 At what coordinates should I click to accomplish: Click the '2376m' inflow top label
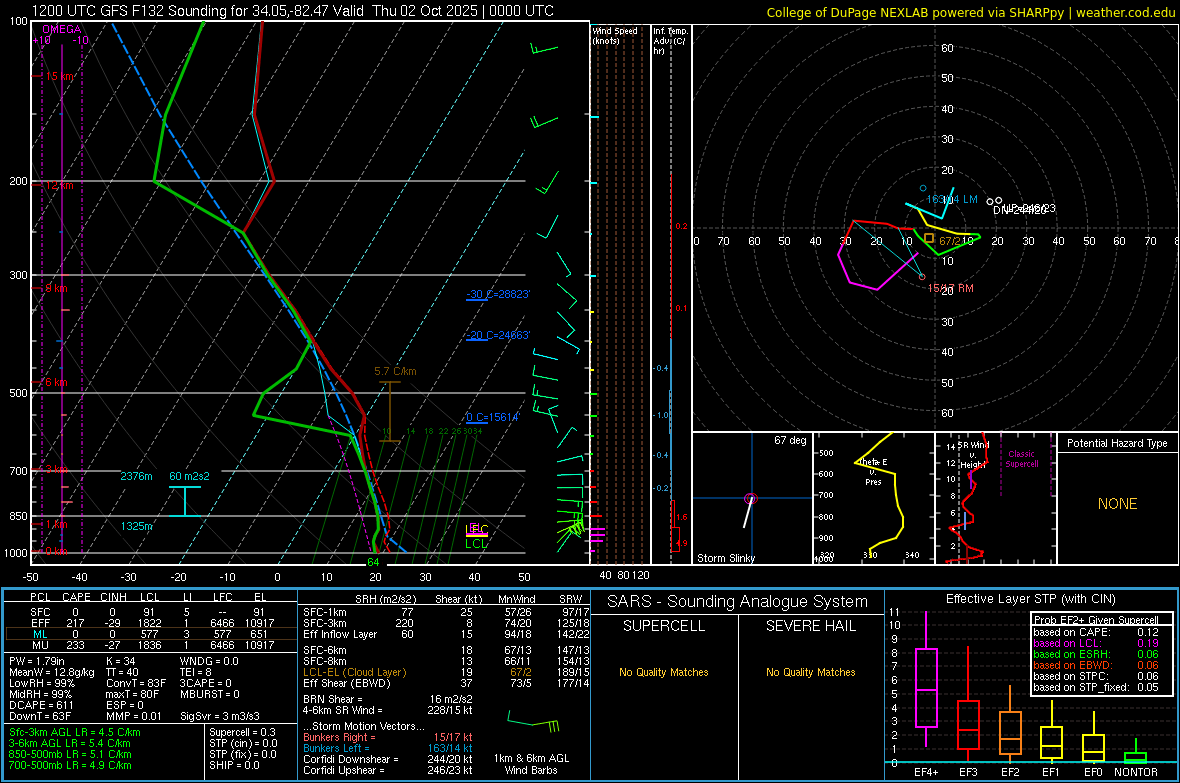tap(136, 476)
